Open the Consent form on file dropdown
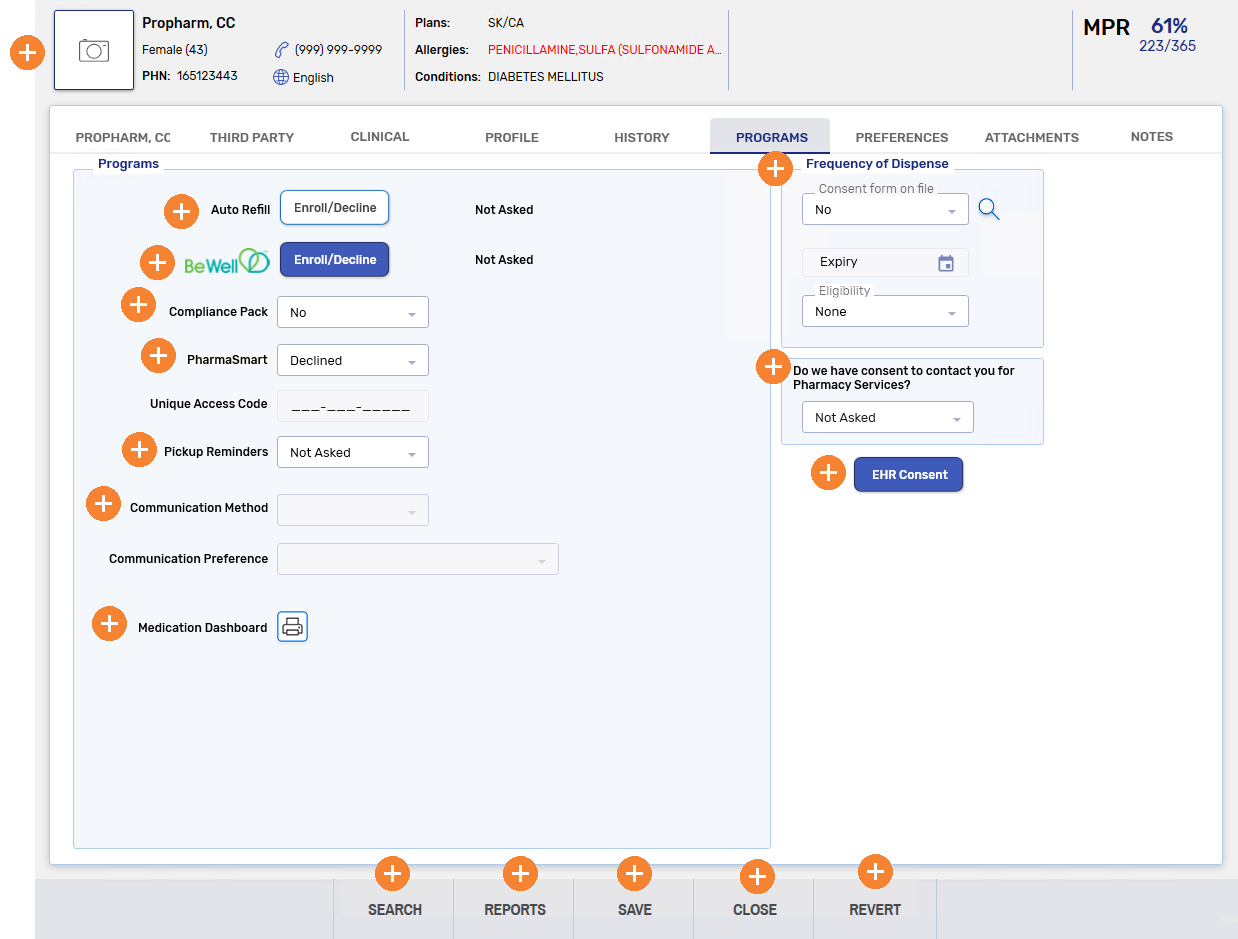This screenshot has height=939, width=1238. (x=885, y=210)
